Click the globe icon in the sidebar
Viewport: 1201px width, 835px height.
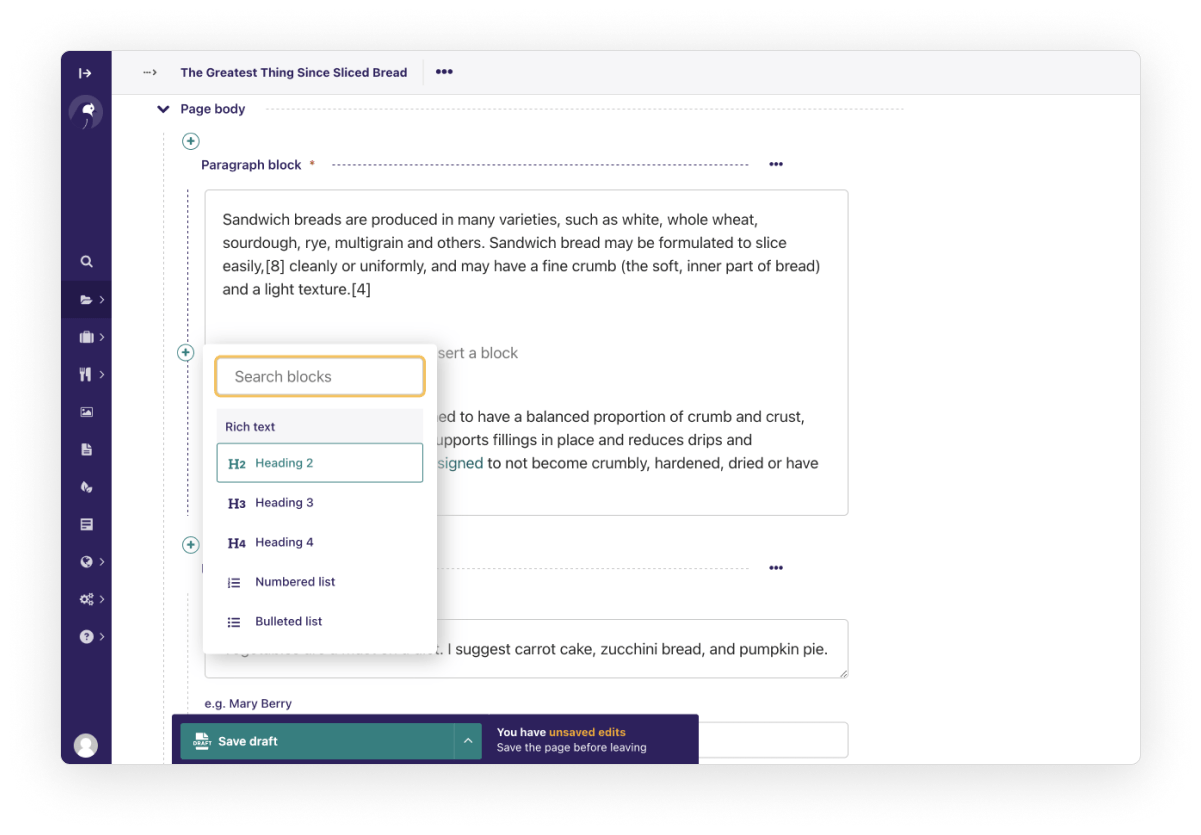click(x=84, y=561)
